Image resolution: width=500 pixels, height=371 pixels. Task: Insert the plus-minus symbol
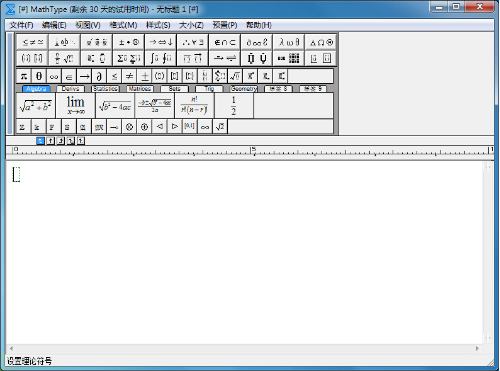pyautogui.click(x=144, y=76)
